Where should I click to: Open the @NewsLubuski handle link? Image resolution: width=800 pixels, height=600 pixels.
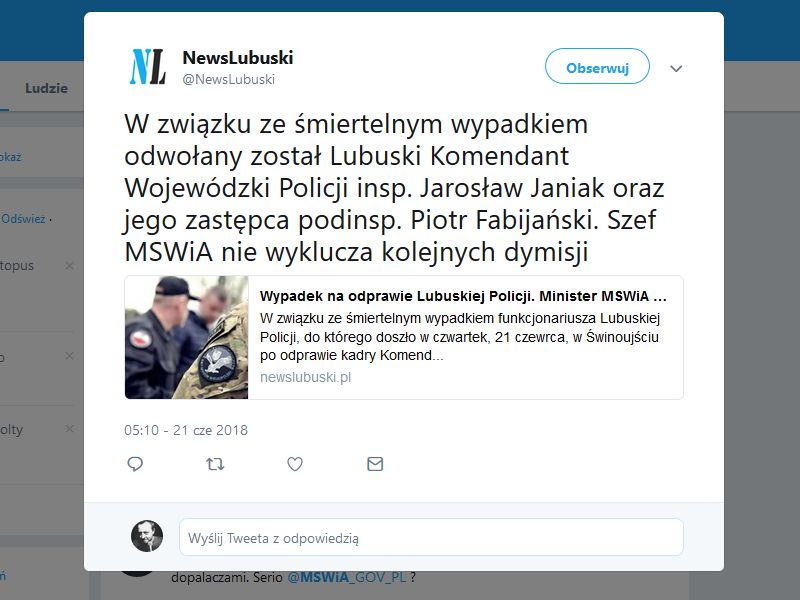[x=229, y=80]
